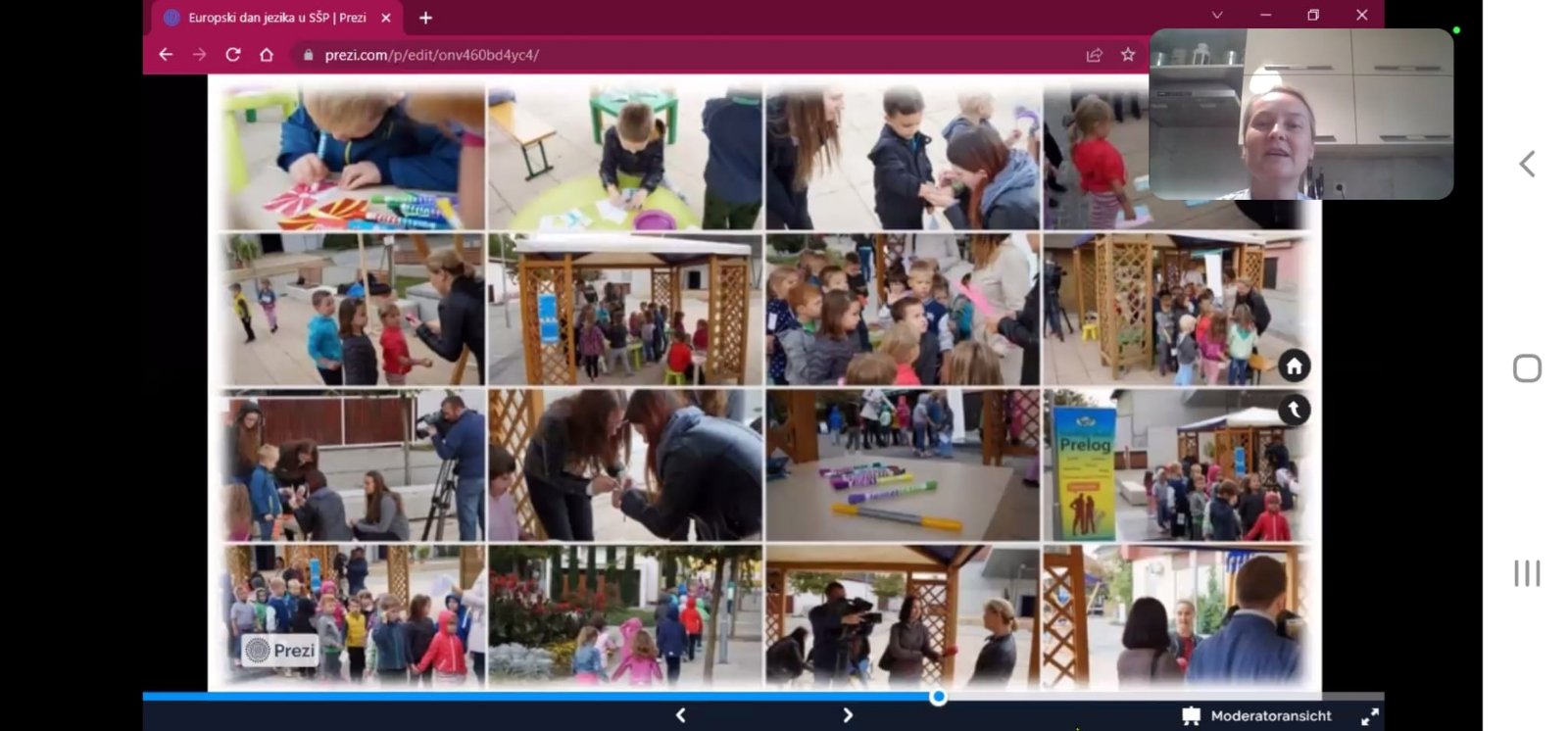The width and height of the screenshot is (1568, 731).
Task: Click the browser forward arrow
Action: coord(200,55)
